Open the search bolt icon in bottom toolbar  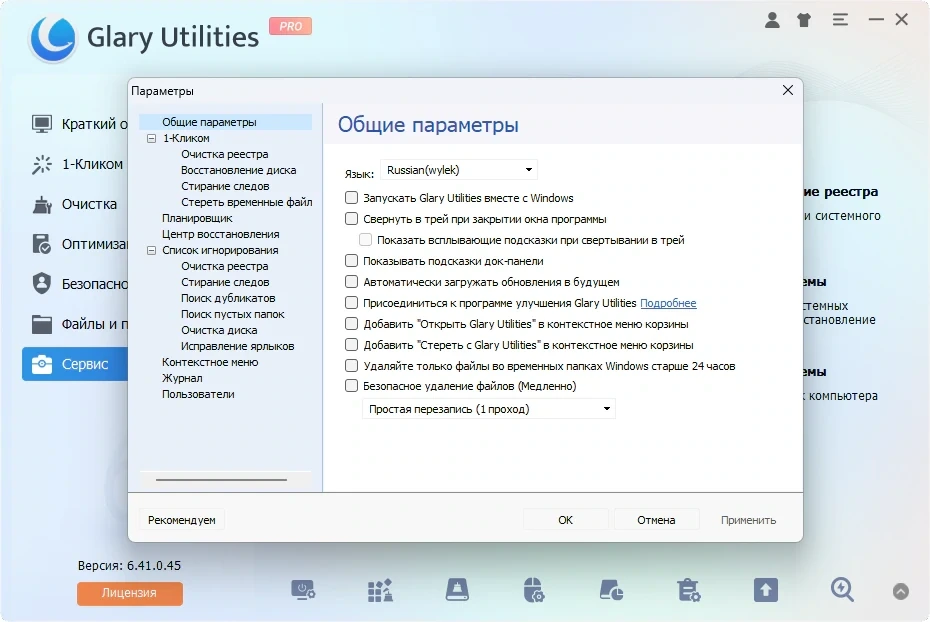[842, 591]
